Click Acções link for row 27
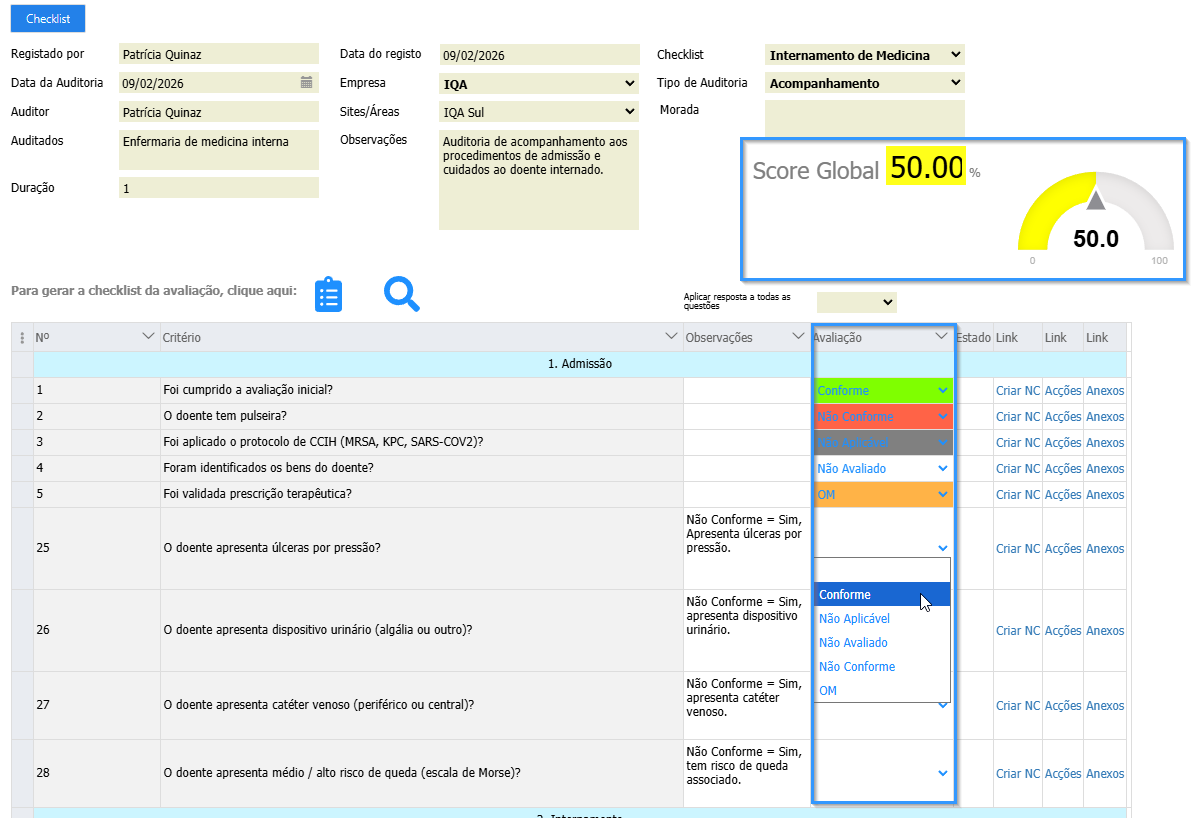Image resolution: width=1198 pixels, height=818 pixels. tap(1063, 705)
